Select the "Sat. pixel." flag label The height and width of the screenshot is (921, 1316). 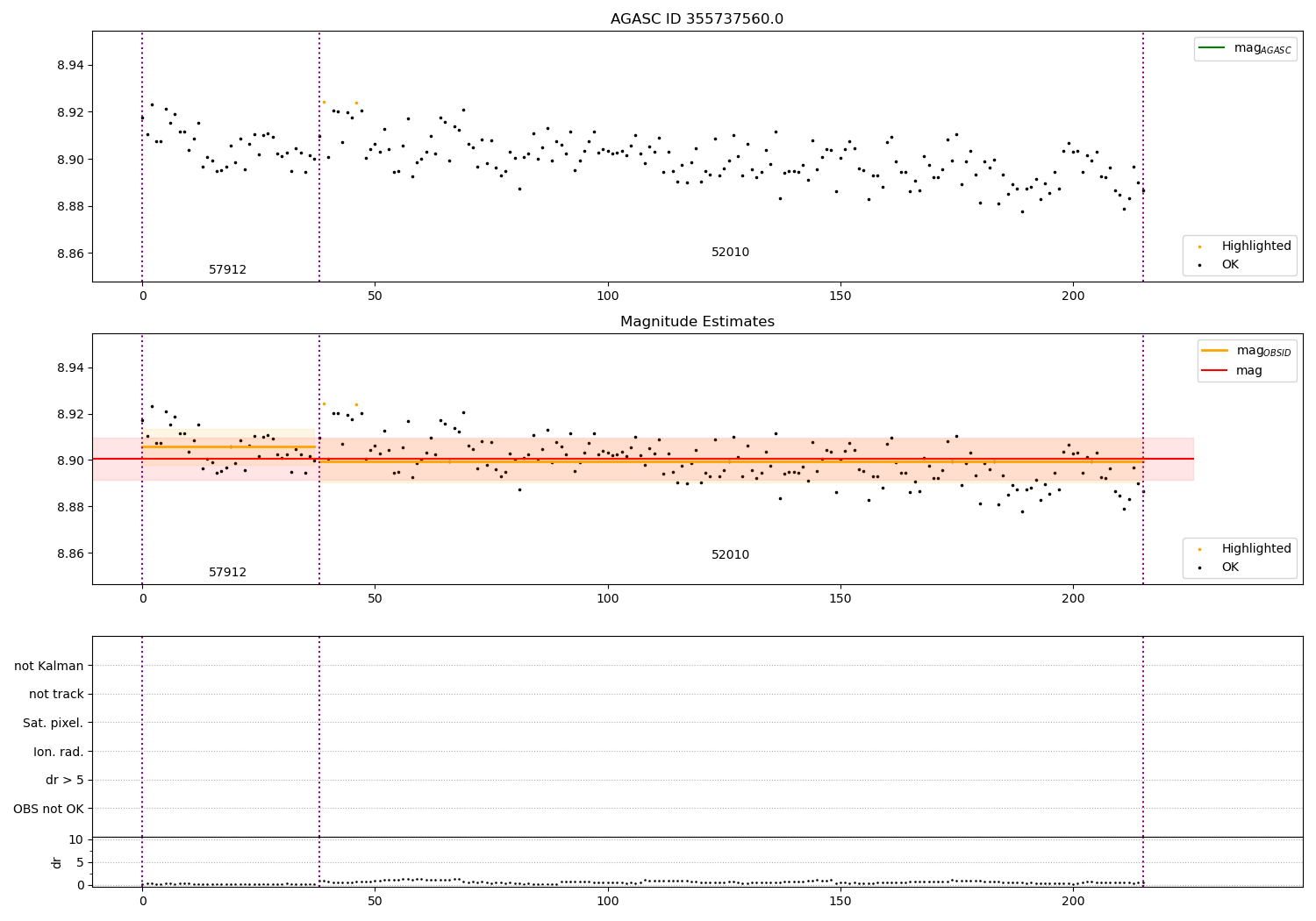click(54, 723)
